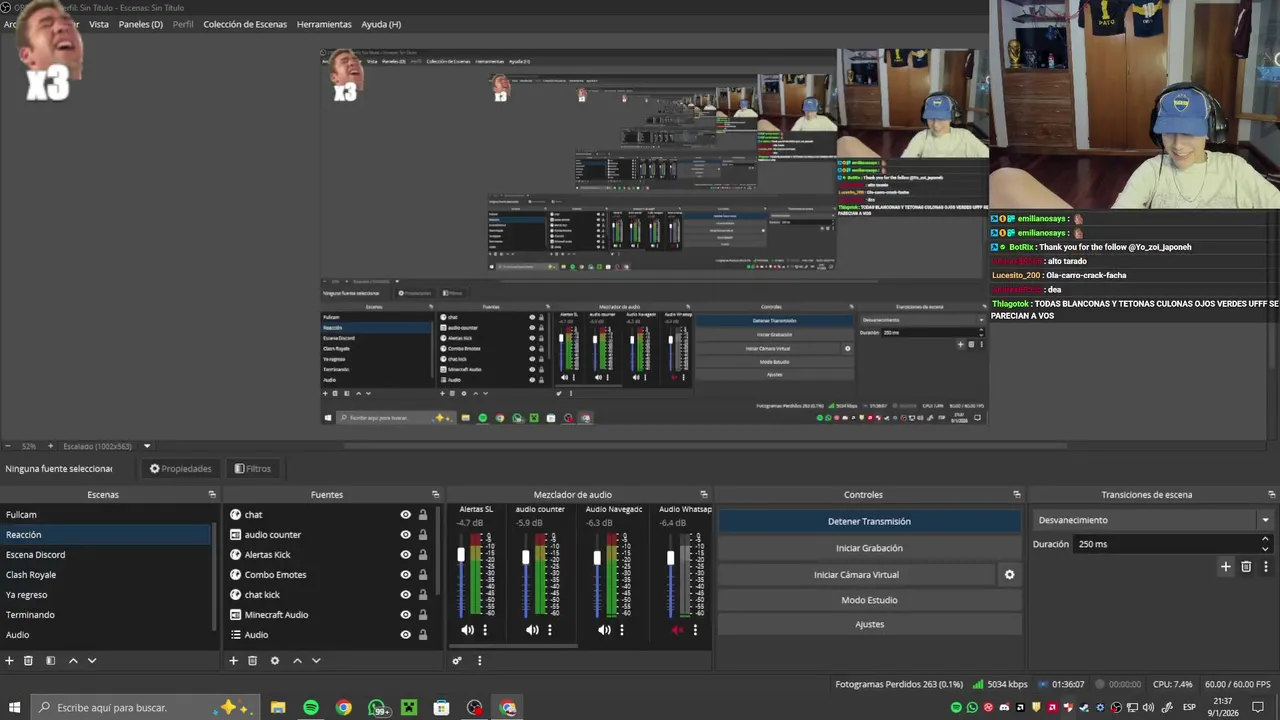
Task: Add a new scene transition
Action: (x=1226, y=567)
